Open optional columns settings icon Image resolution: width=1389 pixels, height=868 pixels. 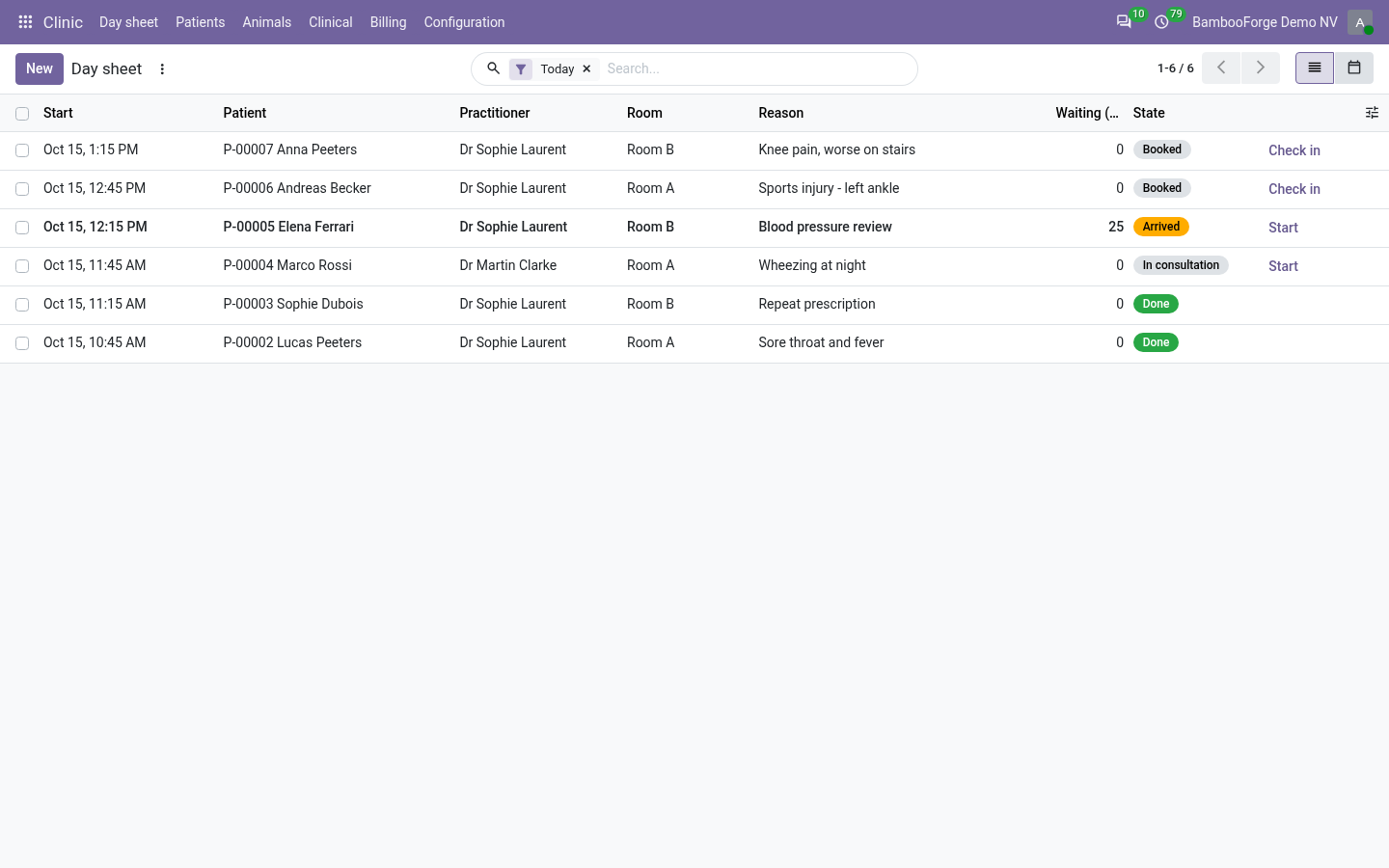pyautogui.click(x=1372, y=113)
